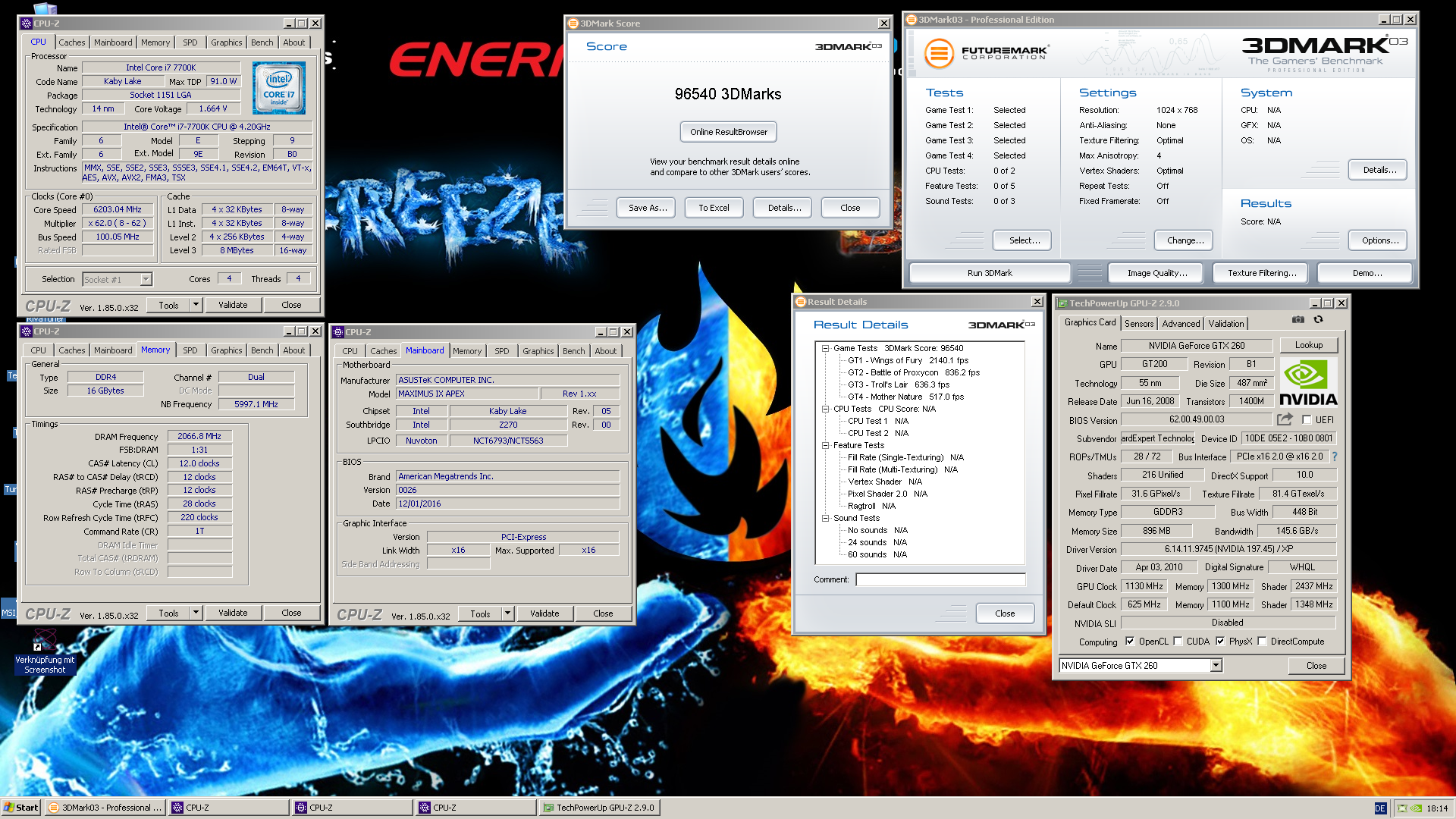Open Tools dropdown arrow in Mainboard window
1456x819 pixels.
pyautogui.click(x=507, y=613)
